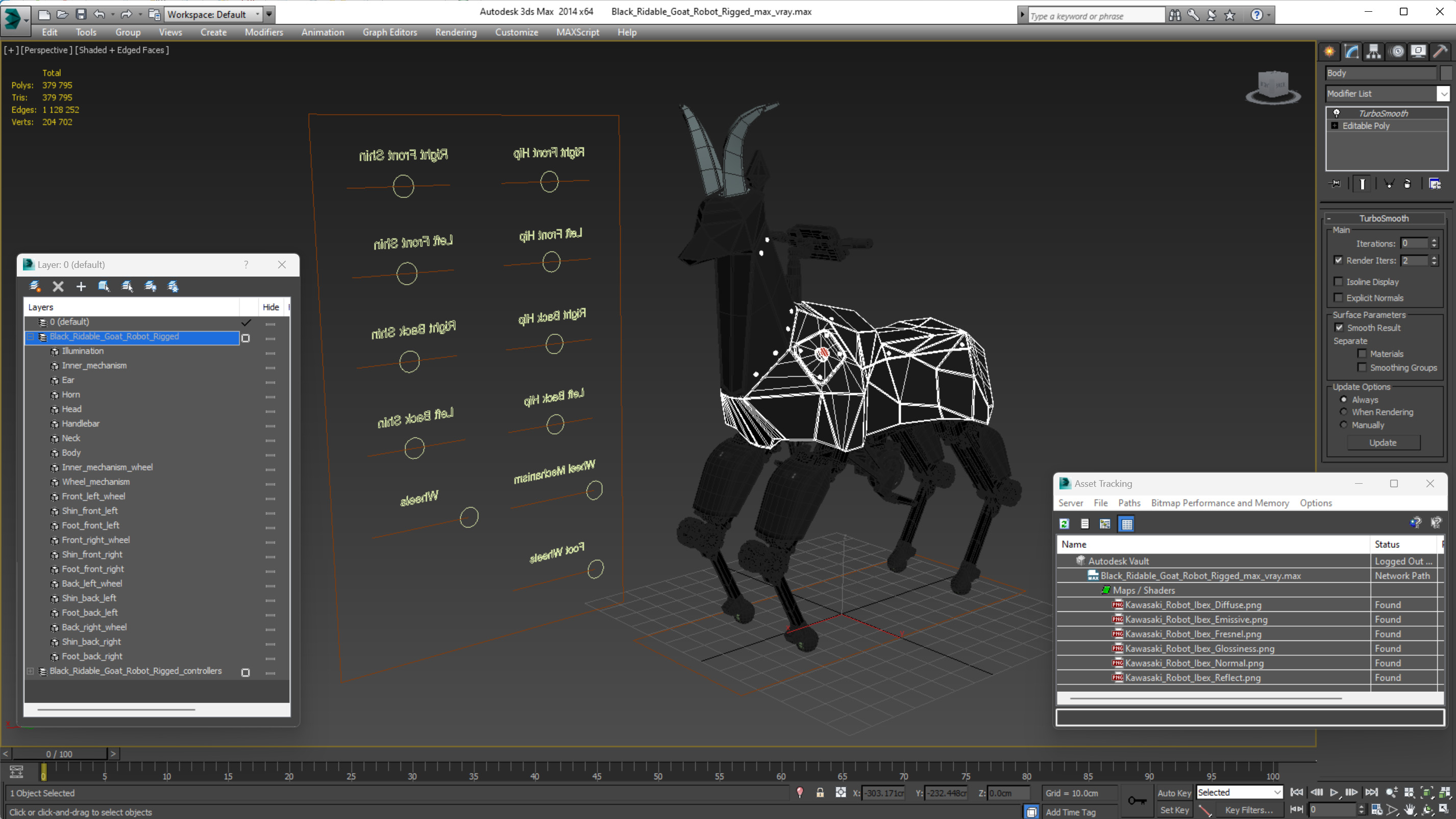Toggle the Smooth Result checkbox

tap(1339, 328)
